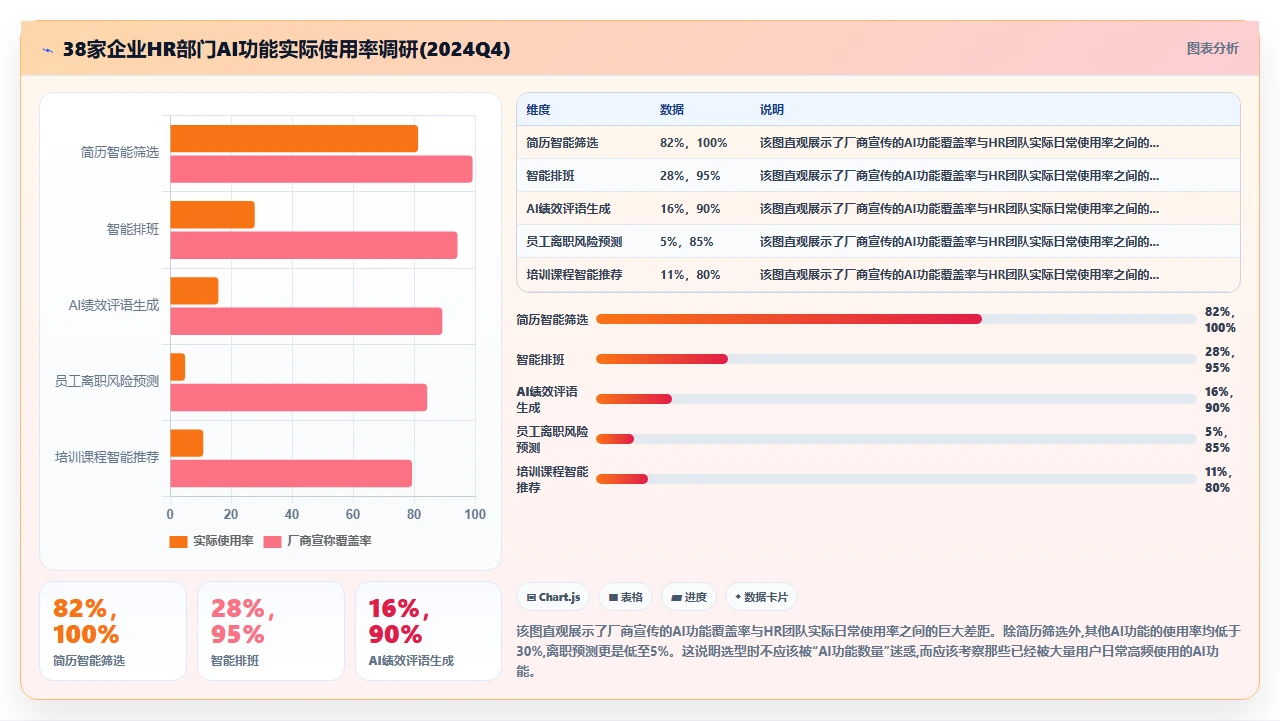Viewport: 1280px width, 721px height.
Task: Click the AI绩效评语生成 y-axis label in the chart
Action: [x=114, y=305]
